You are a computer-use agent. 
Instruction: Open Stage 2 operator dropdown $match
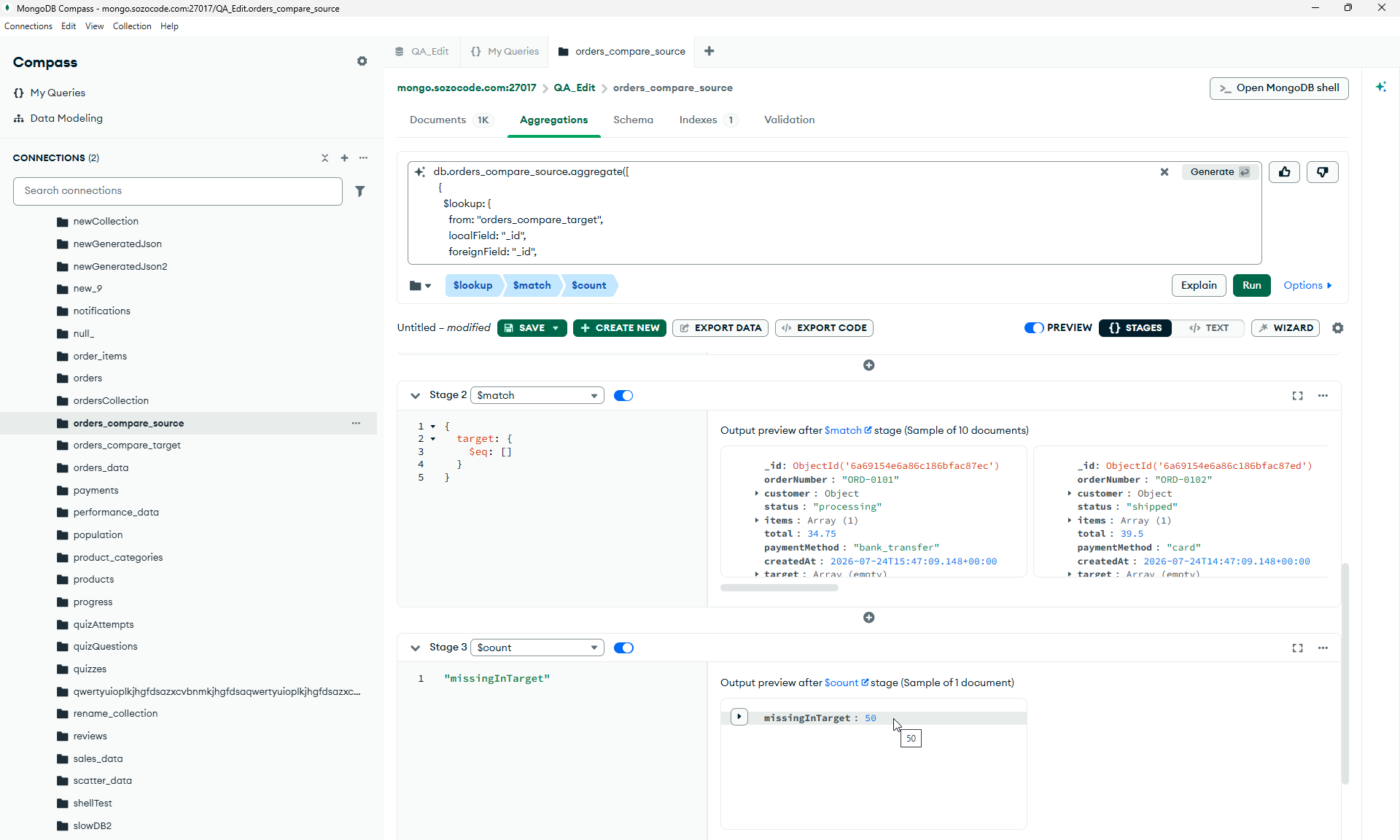537,395
